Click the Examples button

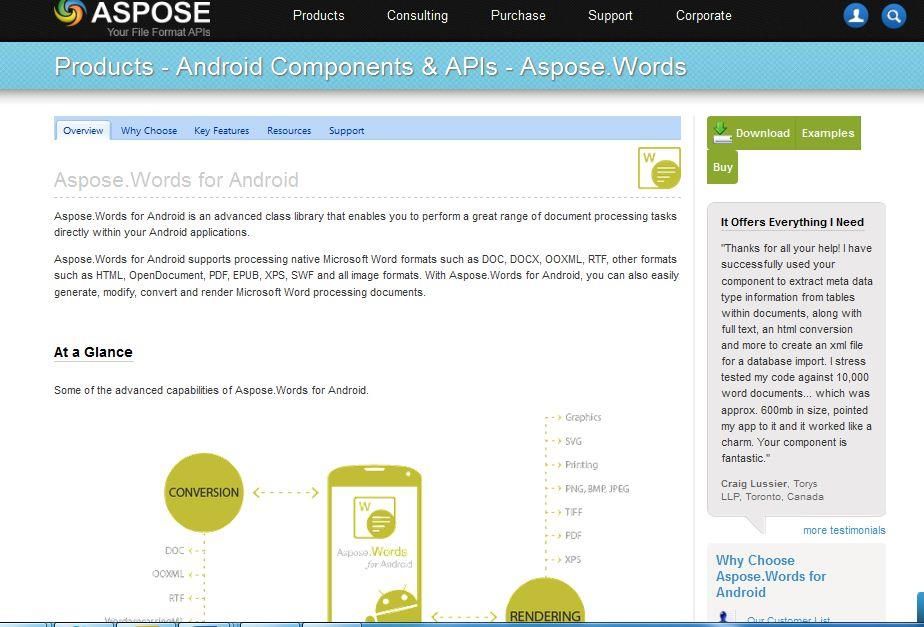[x=827, y=132]
